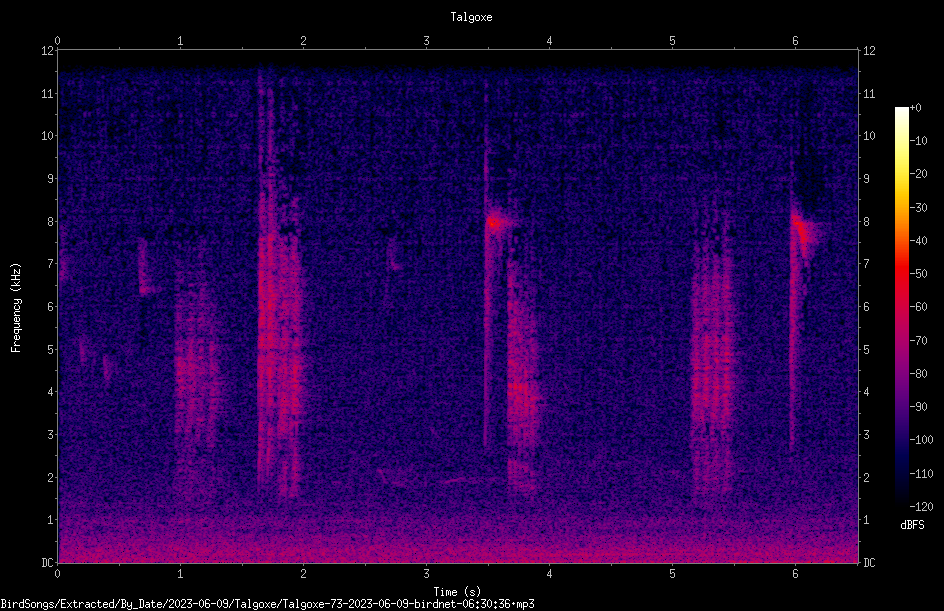This screenshot has height=611, width=944.
Task: Click the Talgoxe title text
Action: (471, 17)
